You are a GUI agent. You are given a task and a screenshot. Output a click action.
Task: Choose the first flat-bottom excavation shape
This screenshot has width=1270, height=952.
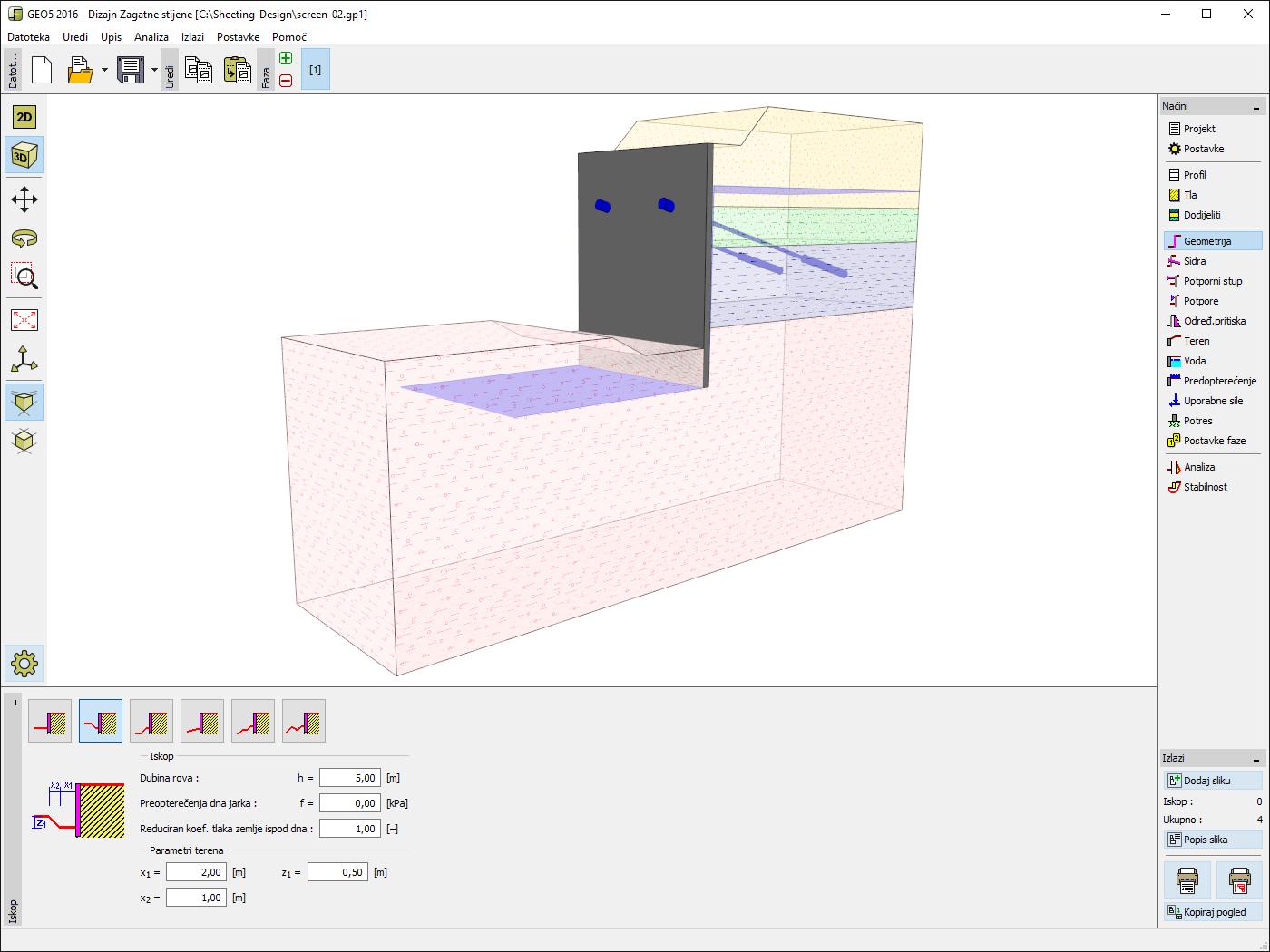point(50,722)
